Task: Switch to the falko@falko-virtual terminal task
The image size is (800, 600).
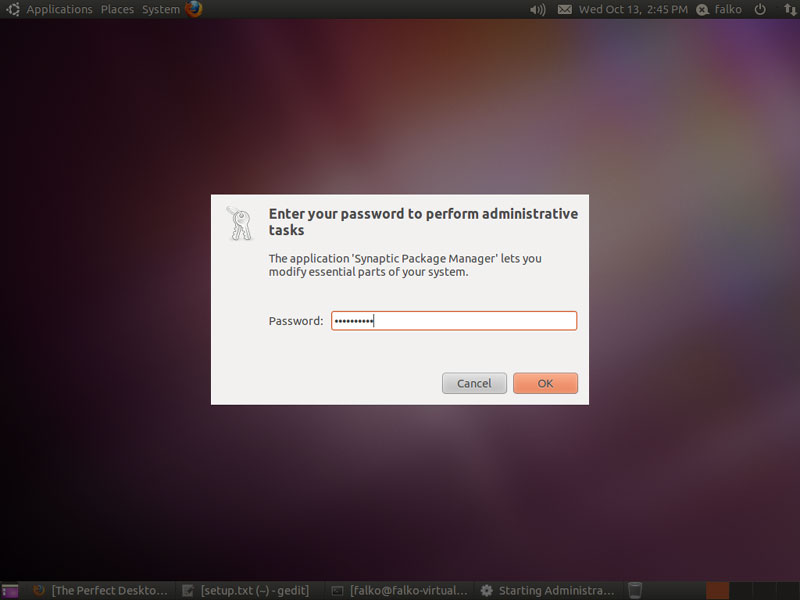Action: pyautogui.click(x=400, y=591)
